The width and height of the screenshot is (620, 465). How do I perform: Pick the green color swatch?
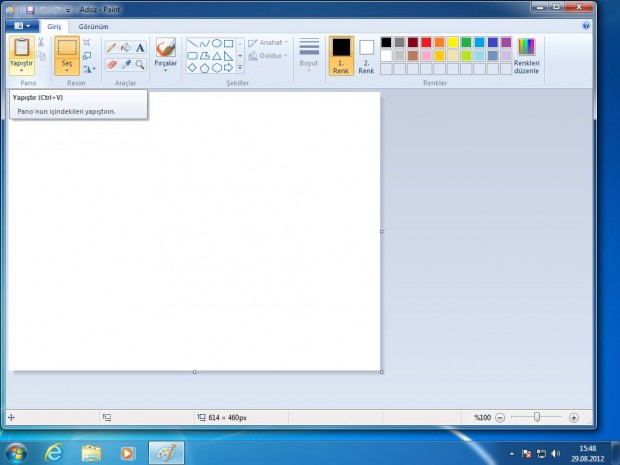point(466,42)
